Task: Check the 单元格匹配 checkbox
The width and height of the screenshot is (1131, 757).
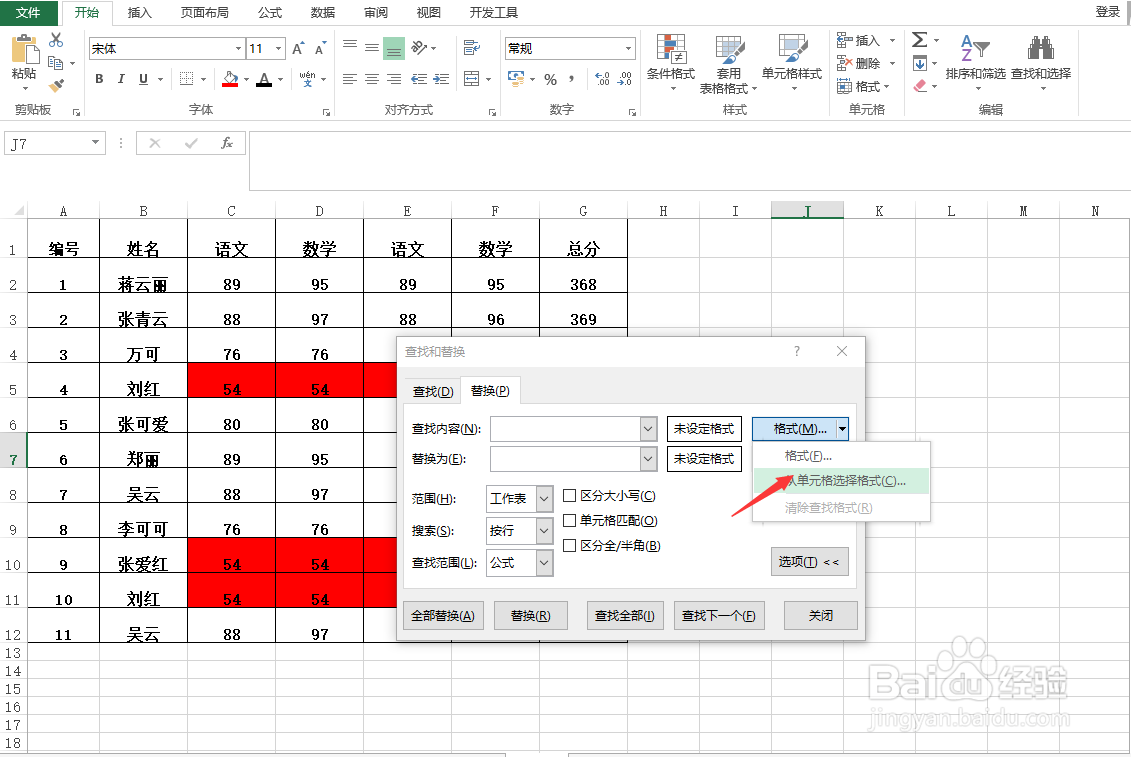Action: point(569,520)
